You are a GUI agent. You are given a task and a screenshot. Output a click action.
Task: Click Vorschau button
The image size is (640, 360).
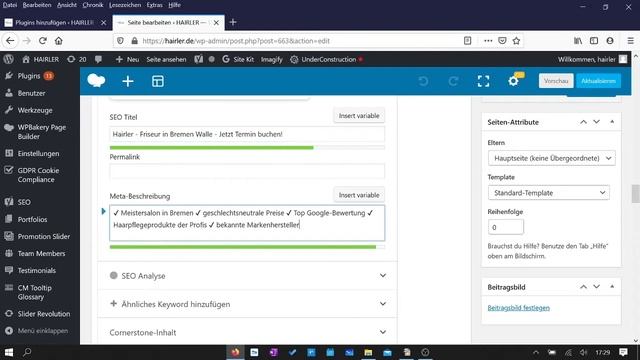[x=556, y=81]
